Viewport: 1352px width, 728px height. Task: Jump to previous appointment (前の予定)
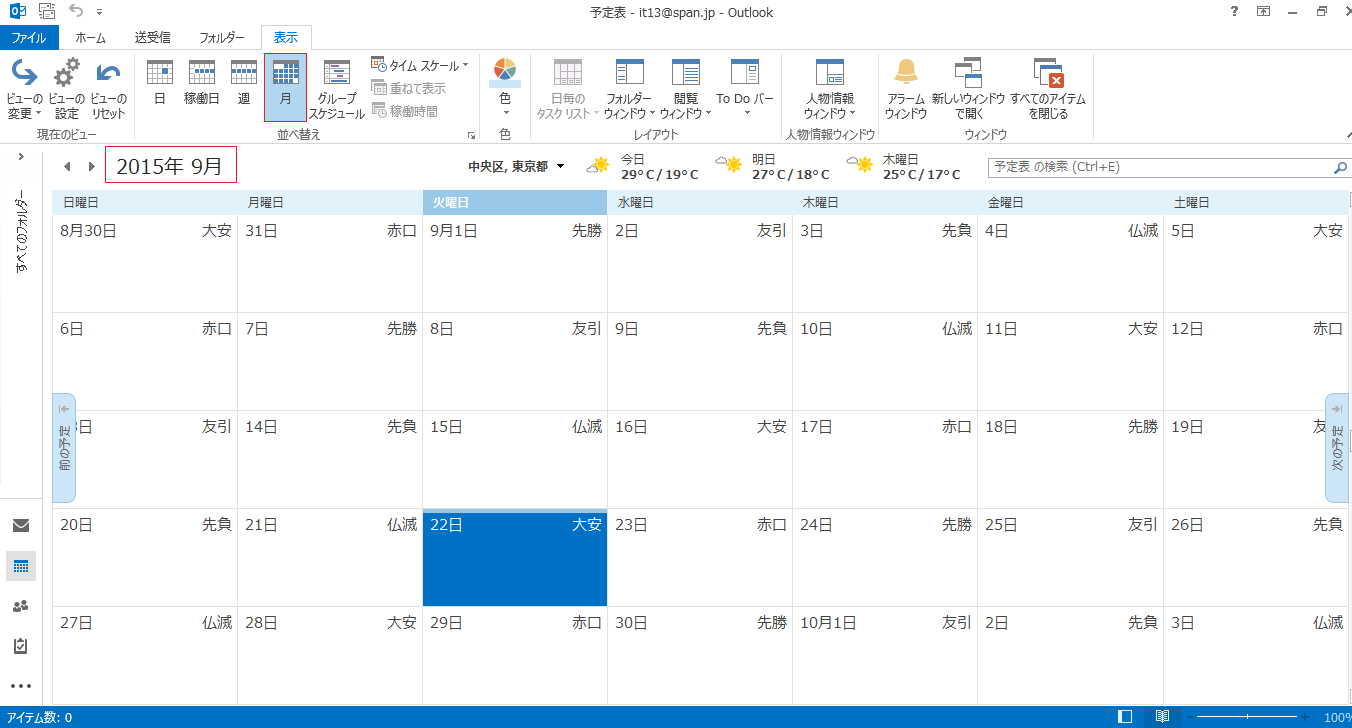64,448
